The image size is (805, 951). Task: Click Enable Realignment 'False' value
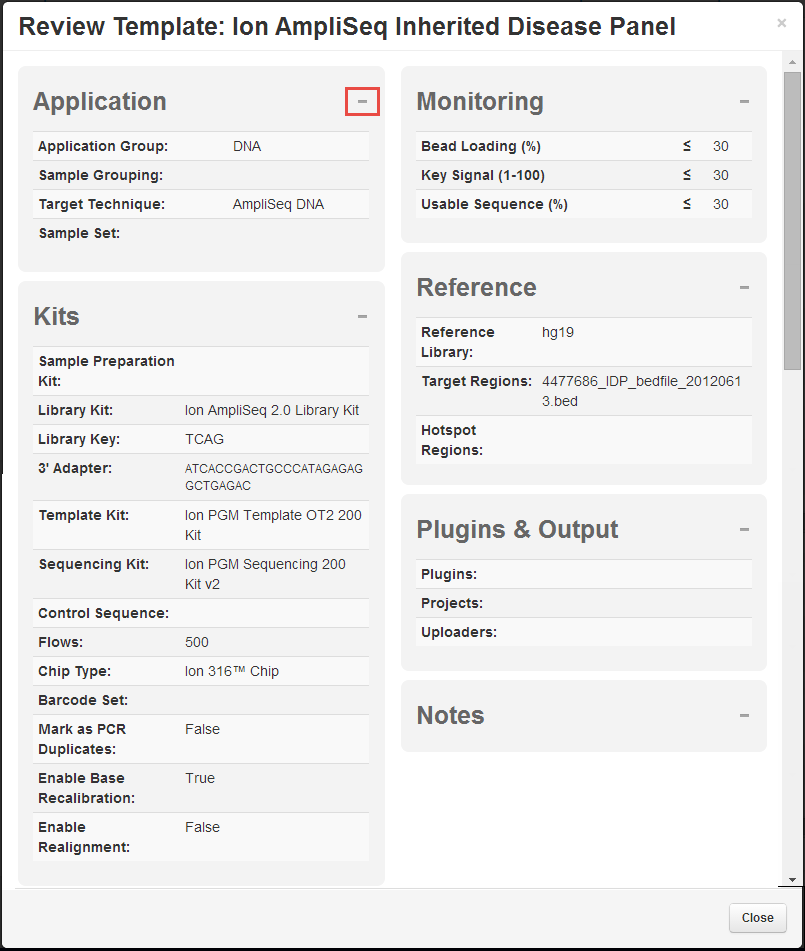202,827
